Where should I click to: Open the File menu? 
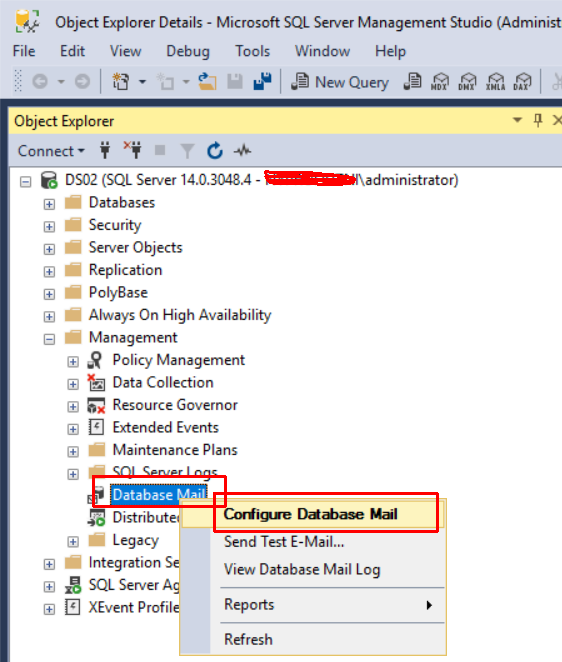point(24,51)
